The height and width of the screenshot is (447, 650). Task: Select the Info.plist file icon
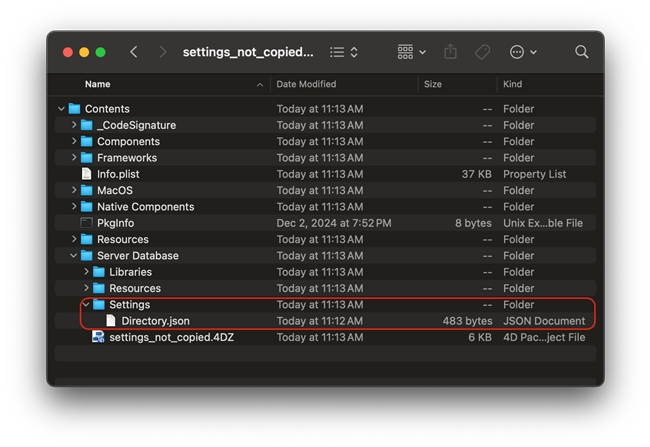coord(87,174)
